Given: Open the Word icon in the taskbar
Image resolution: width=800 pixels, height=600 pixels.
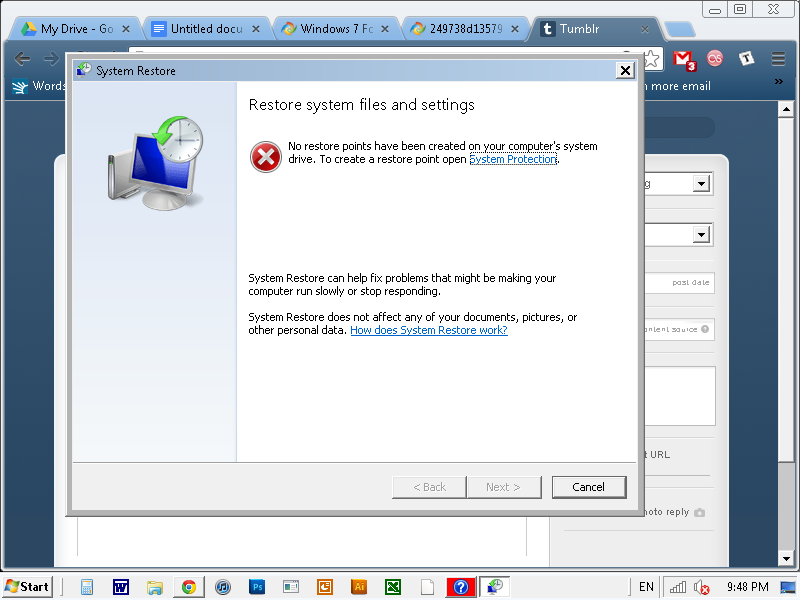Looking at the screenshot, I should [x=121, y=587].
